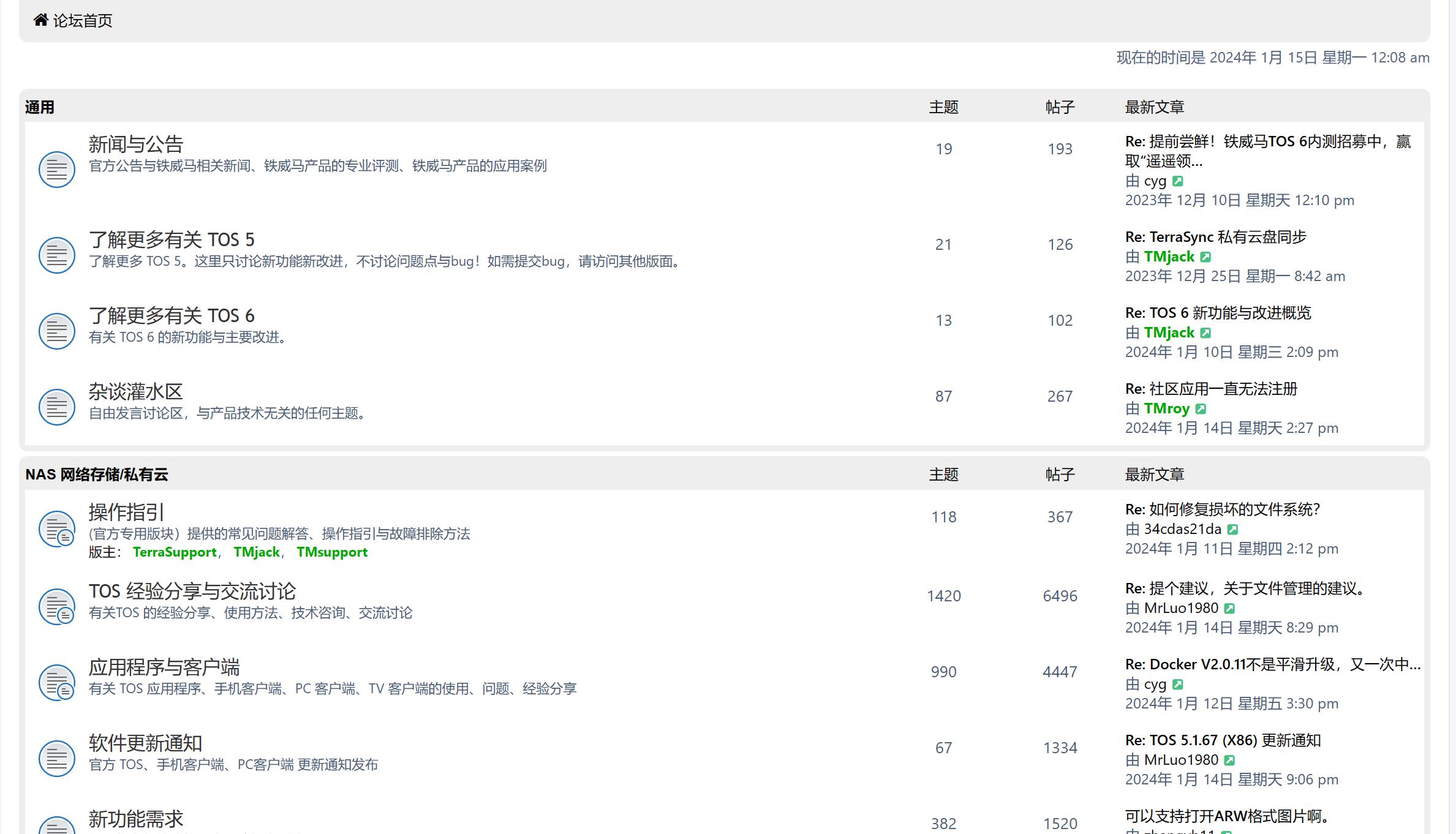Viewport: 1456px width, 834px height.
Task: Open moderator TMjack profile under 操作指引
Action: pyautogui.click(x=257, y=552)
